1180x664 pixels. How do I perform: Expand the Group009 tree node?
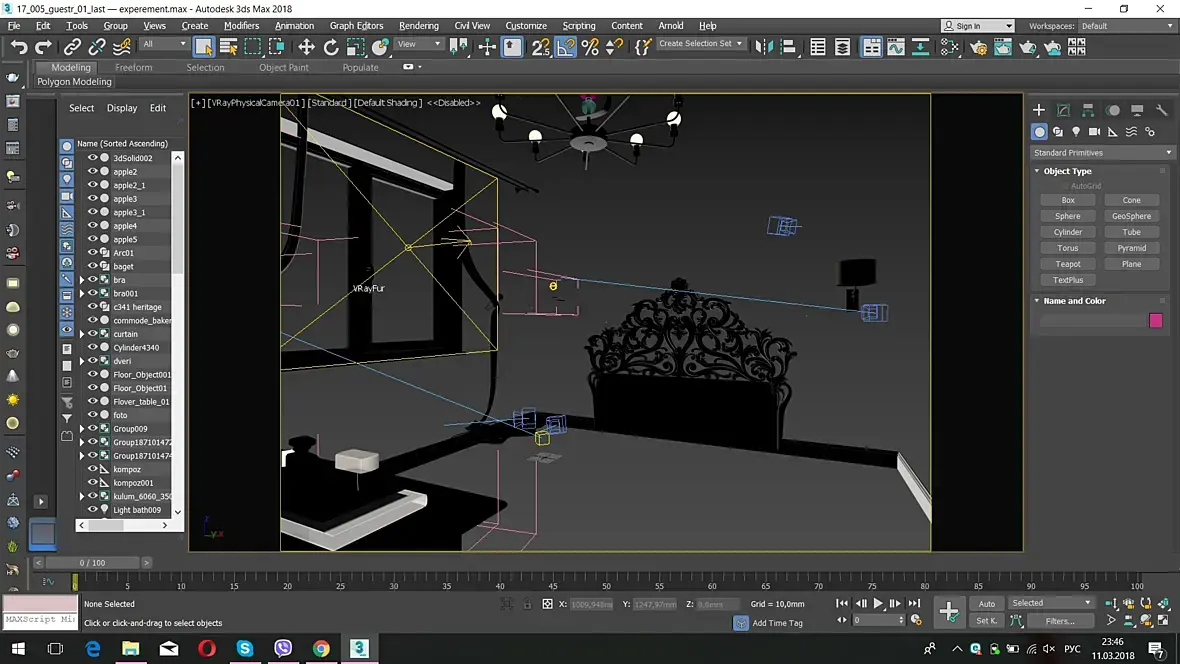(x=82, y=429)
